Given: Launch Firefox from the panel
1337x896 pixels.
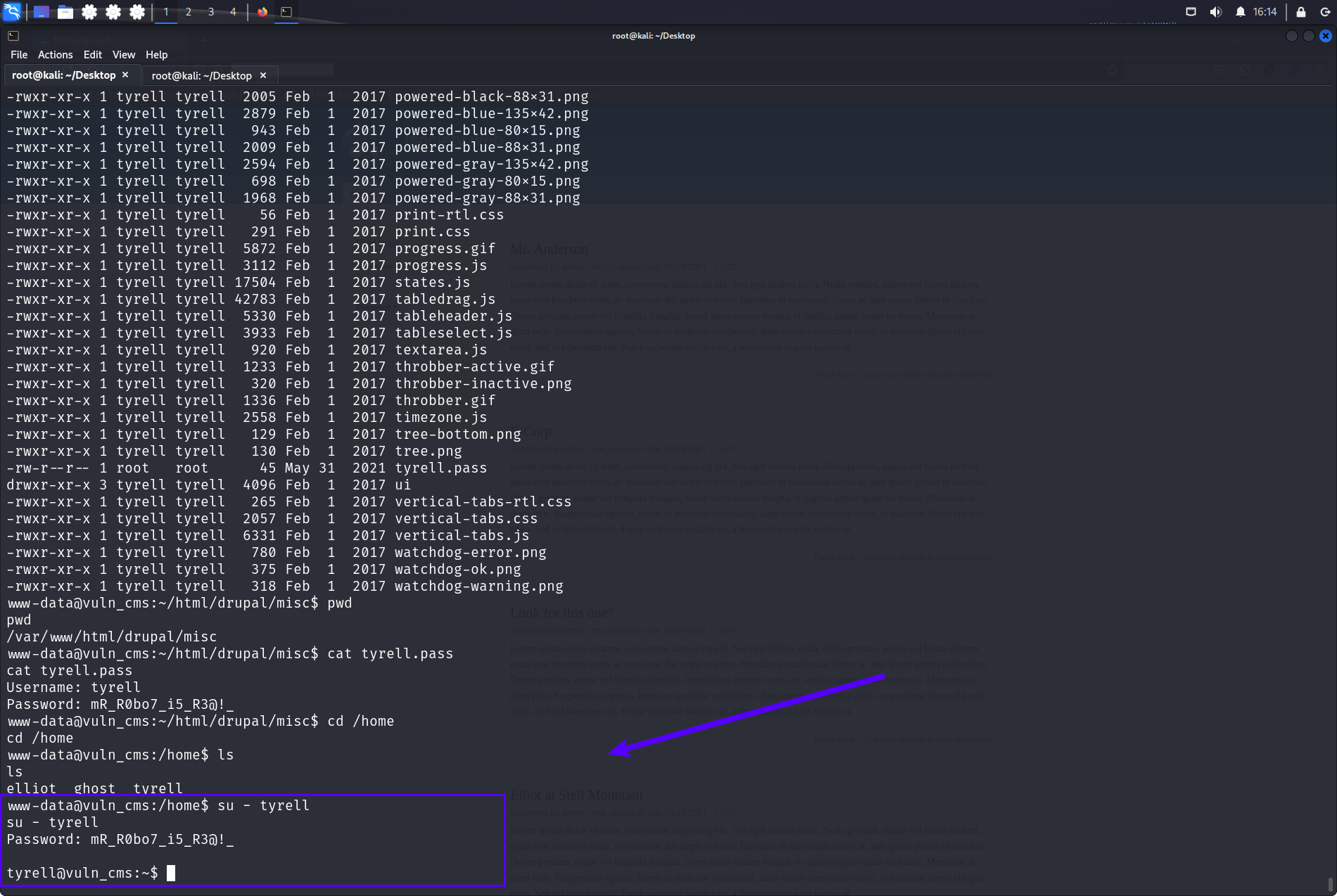Looking at the screenshot, I should tap(262, 12).
